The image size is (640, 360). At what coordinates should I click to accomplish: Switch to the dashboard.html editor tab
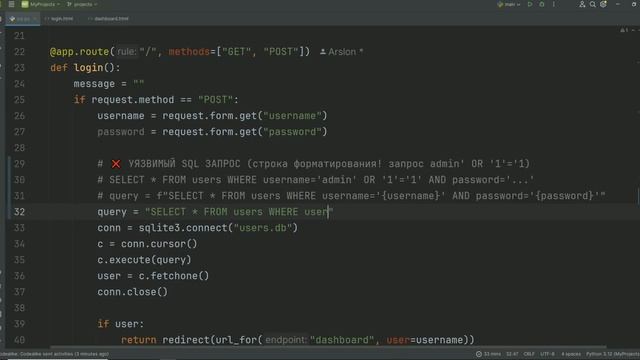[109, 19]
